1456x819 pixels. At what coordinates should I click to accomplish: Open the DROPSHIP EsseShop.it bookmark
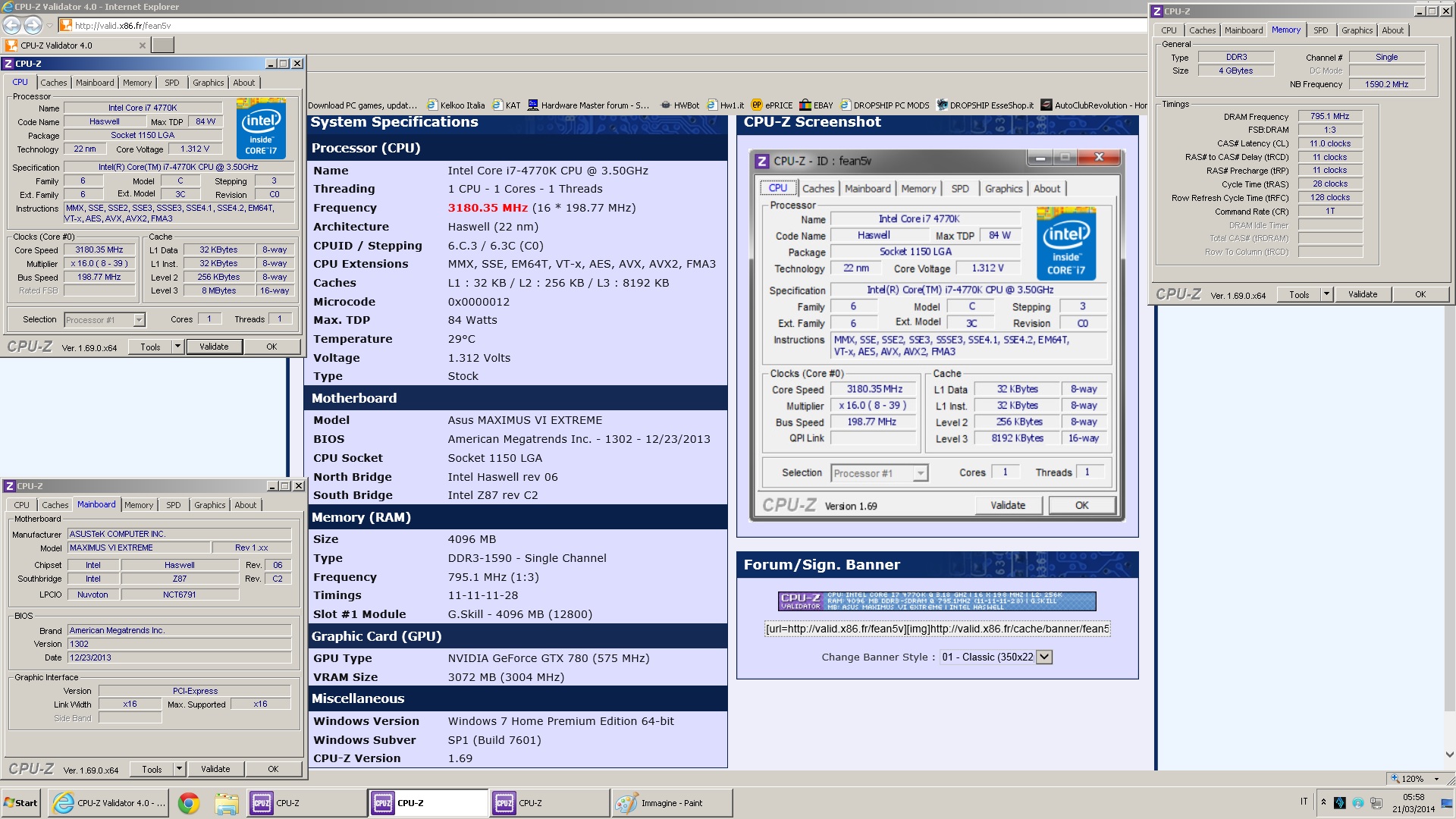click(985, 105)
